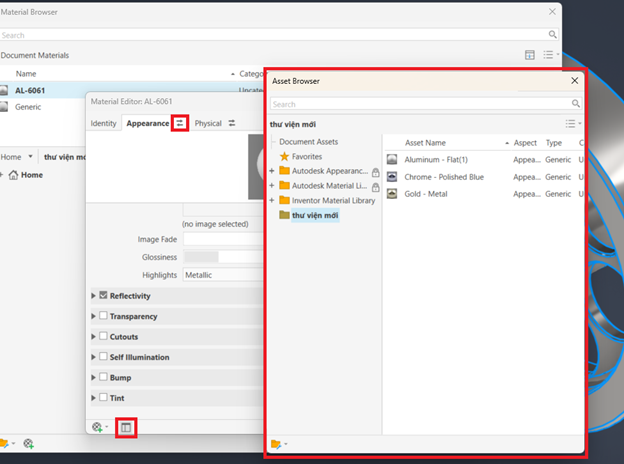Expand Inventor Material Library tree node
Screen dimensions: 624x464
tap(272, 200)
